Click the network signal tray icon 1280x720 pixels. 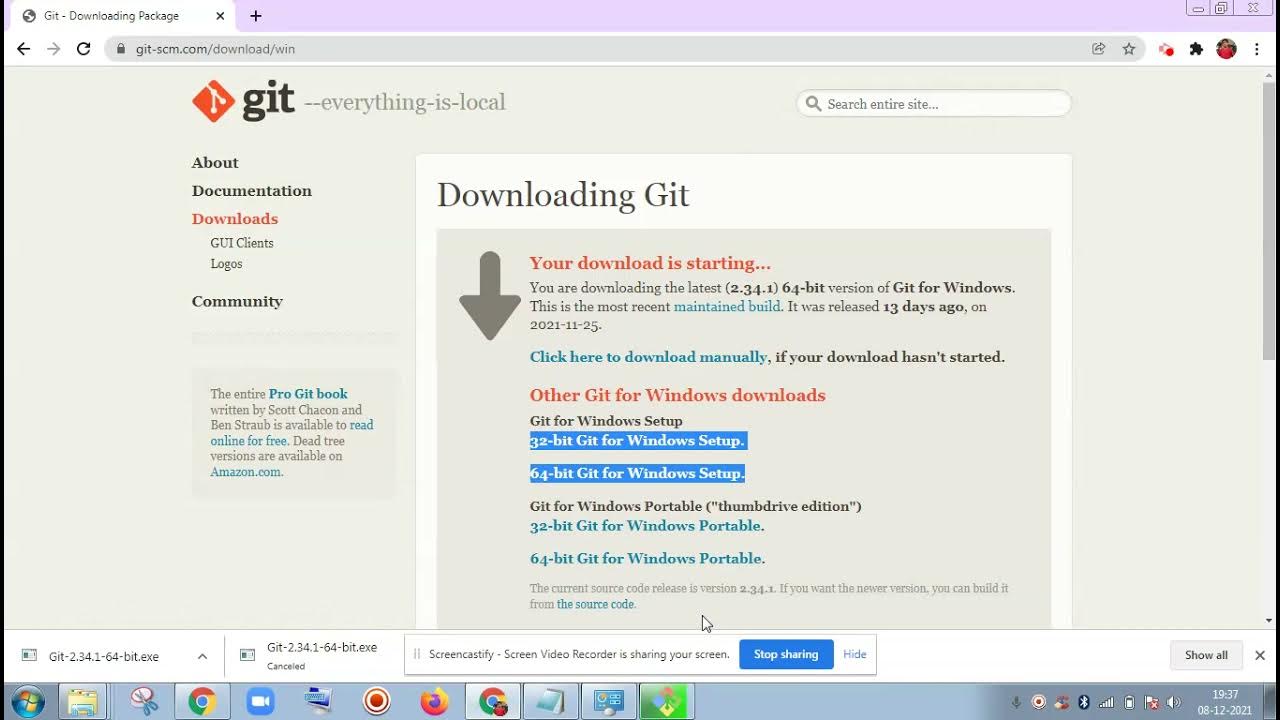pos(1107,703)
